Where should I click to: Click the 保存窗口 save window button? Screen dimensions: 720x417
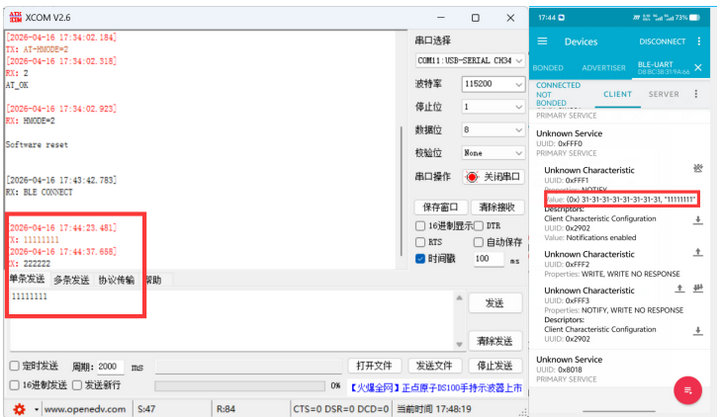440,207
